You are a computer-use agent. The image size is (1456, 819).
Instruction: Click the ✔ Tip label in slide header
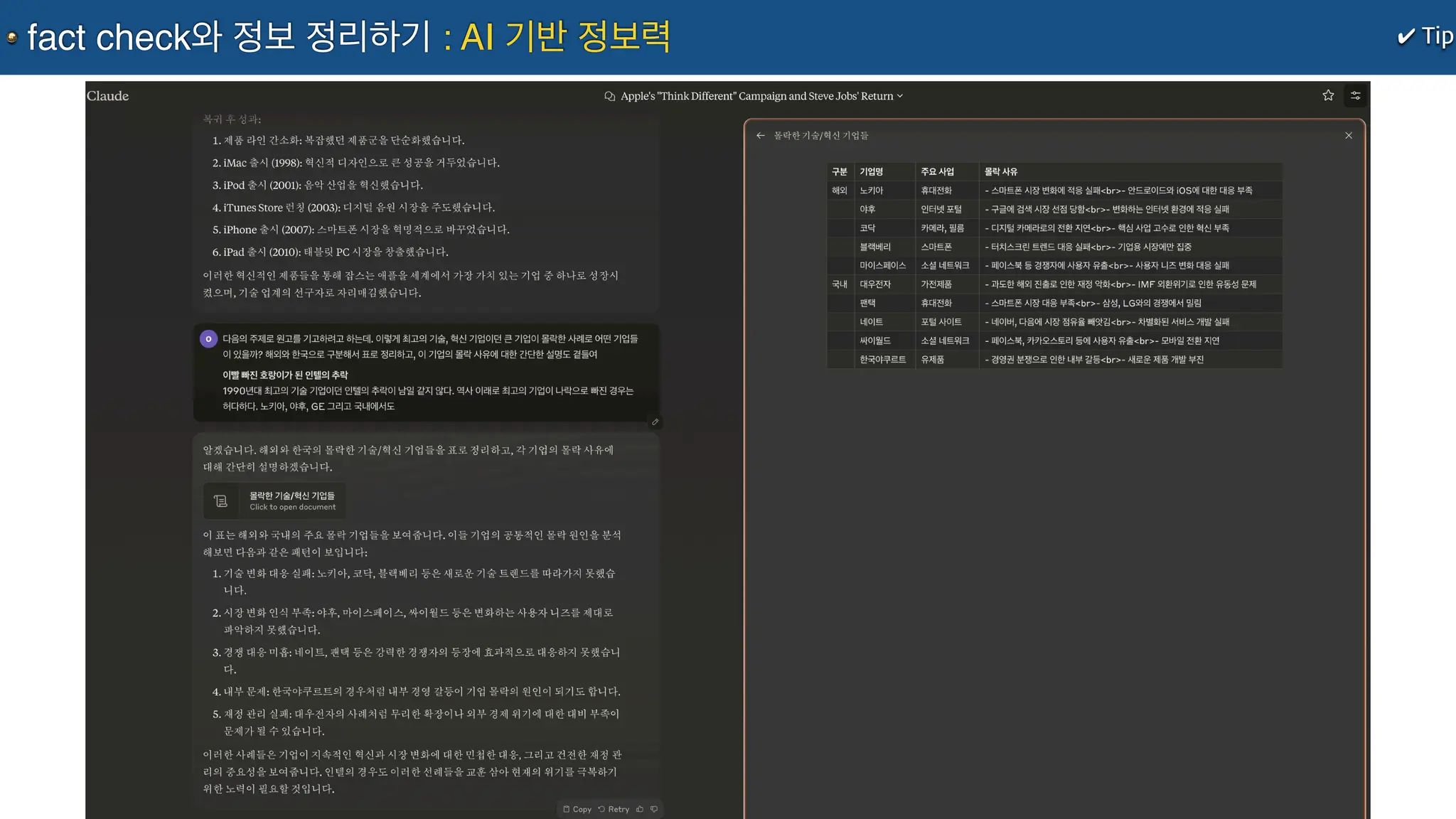(x=1425, y=36)
